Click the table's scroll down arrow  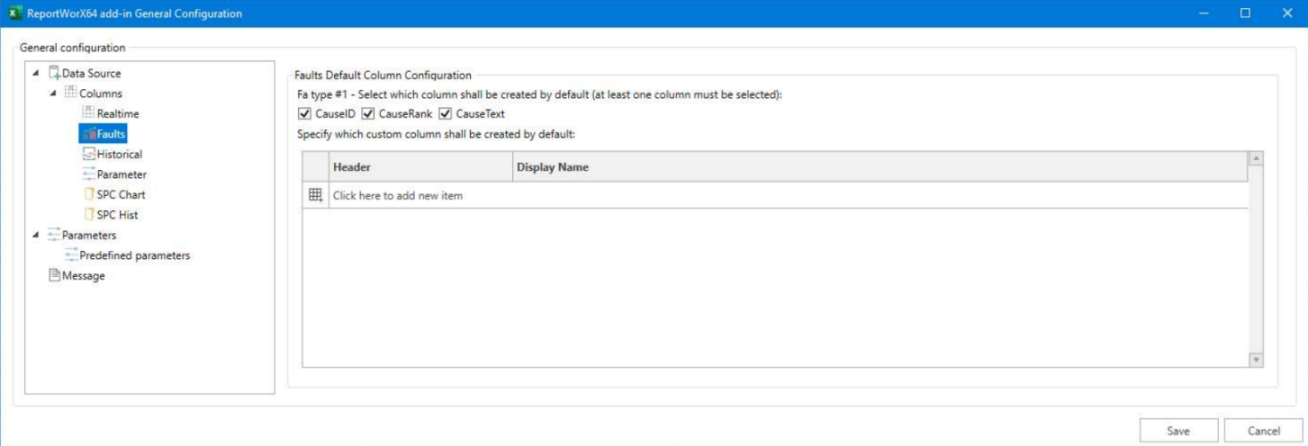(x=1256, y=359)
